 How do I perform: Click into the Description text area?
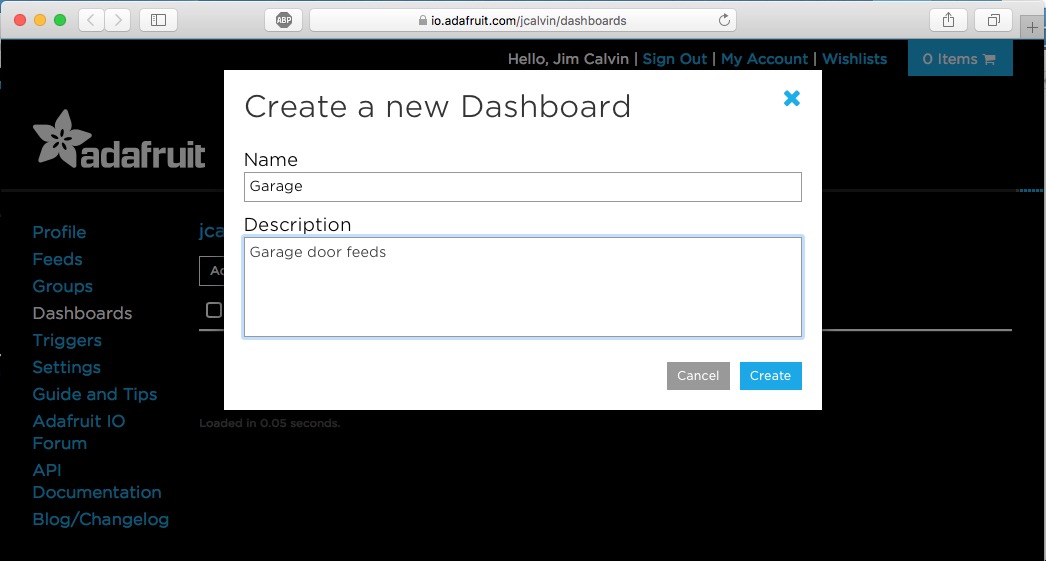coord(522,287)
